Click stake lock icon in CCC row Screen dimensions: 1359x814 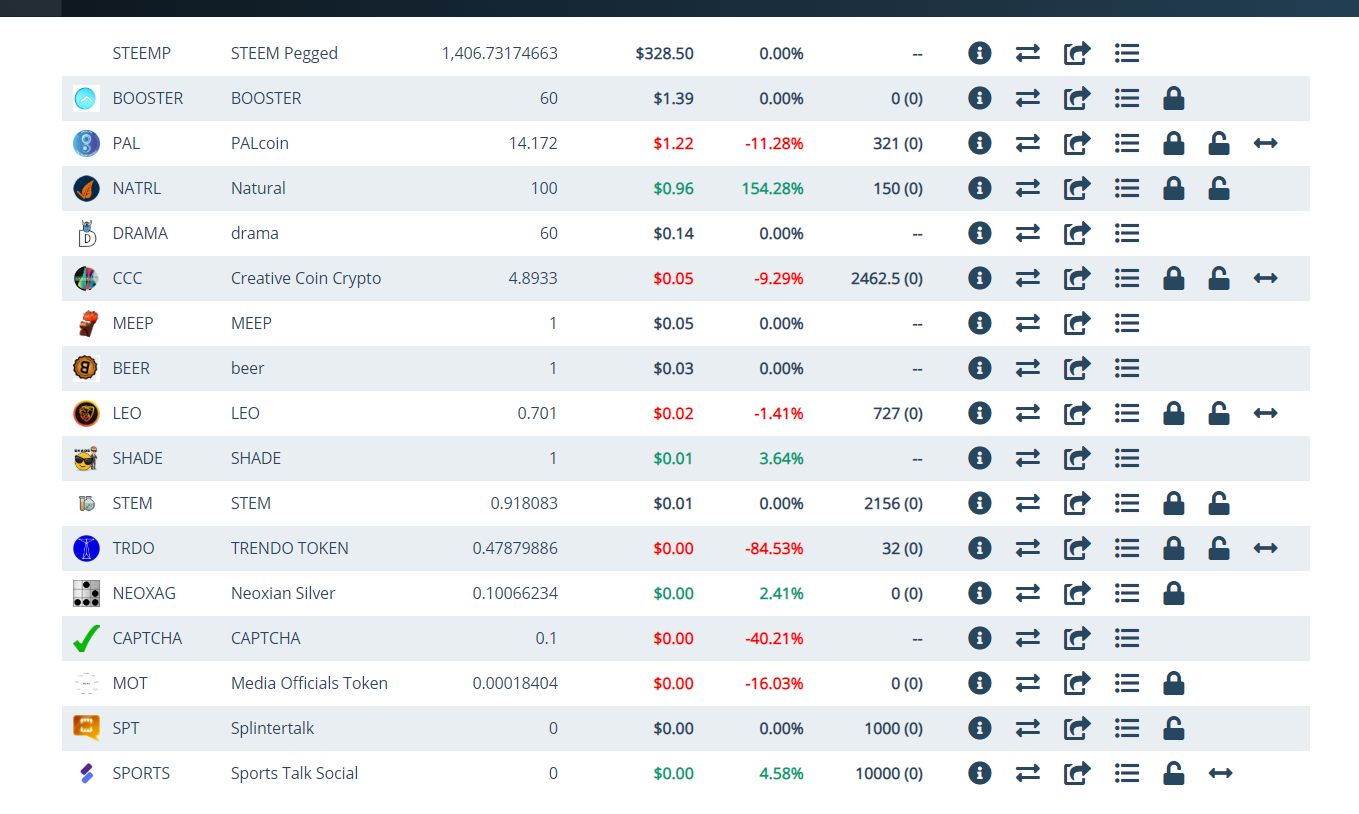tap(1174, 278)
